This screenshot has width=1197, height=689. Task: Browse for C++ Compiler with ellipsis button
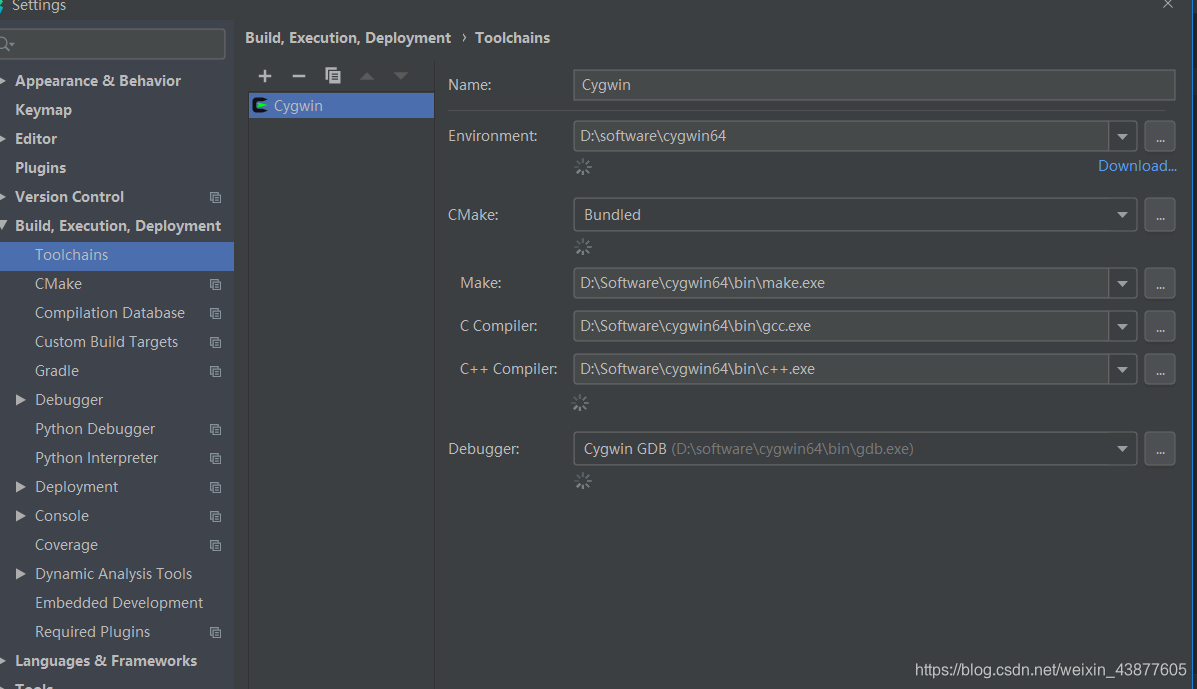pyautogui.click(x=1160, y=369)
